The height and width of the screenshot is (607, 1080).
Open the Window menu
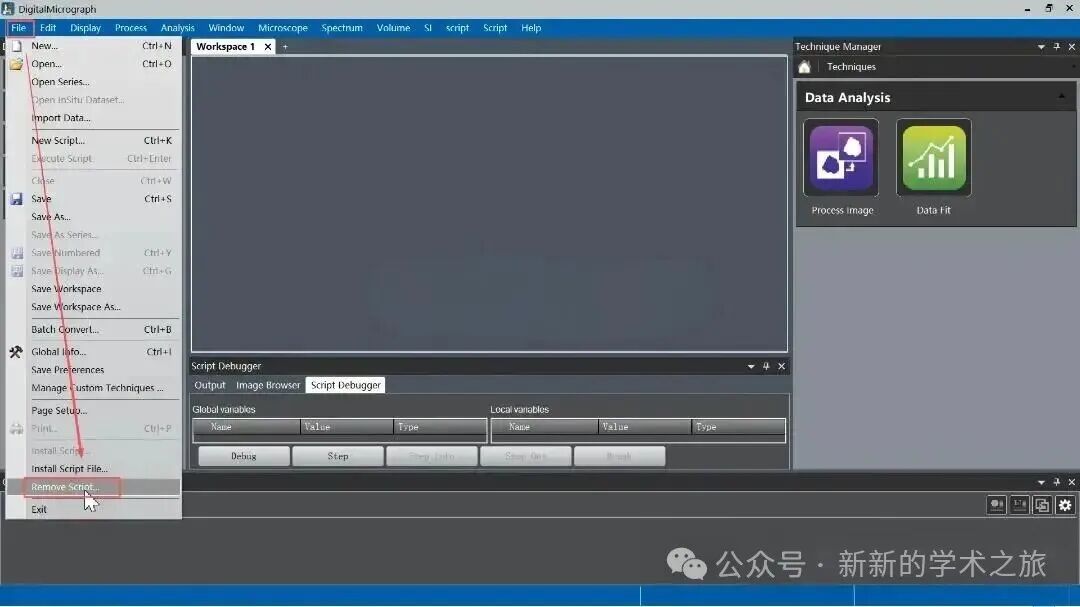coord(226,28)
